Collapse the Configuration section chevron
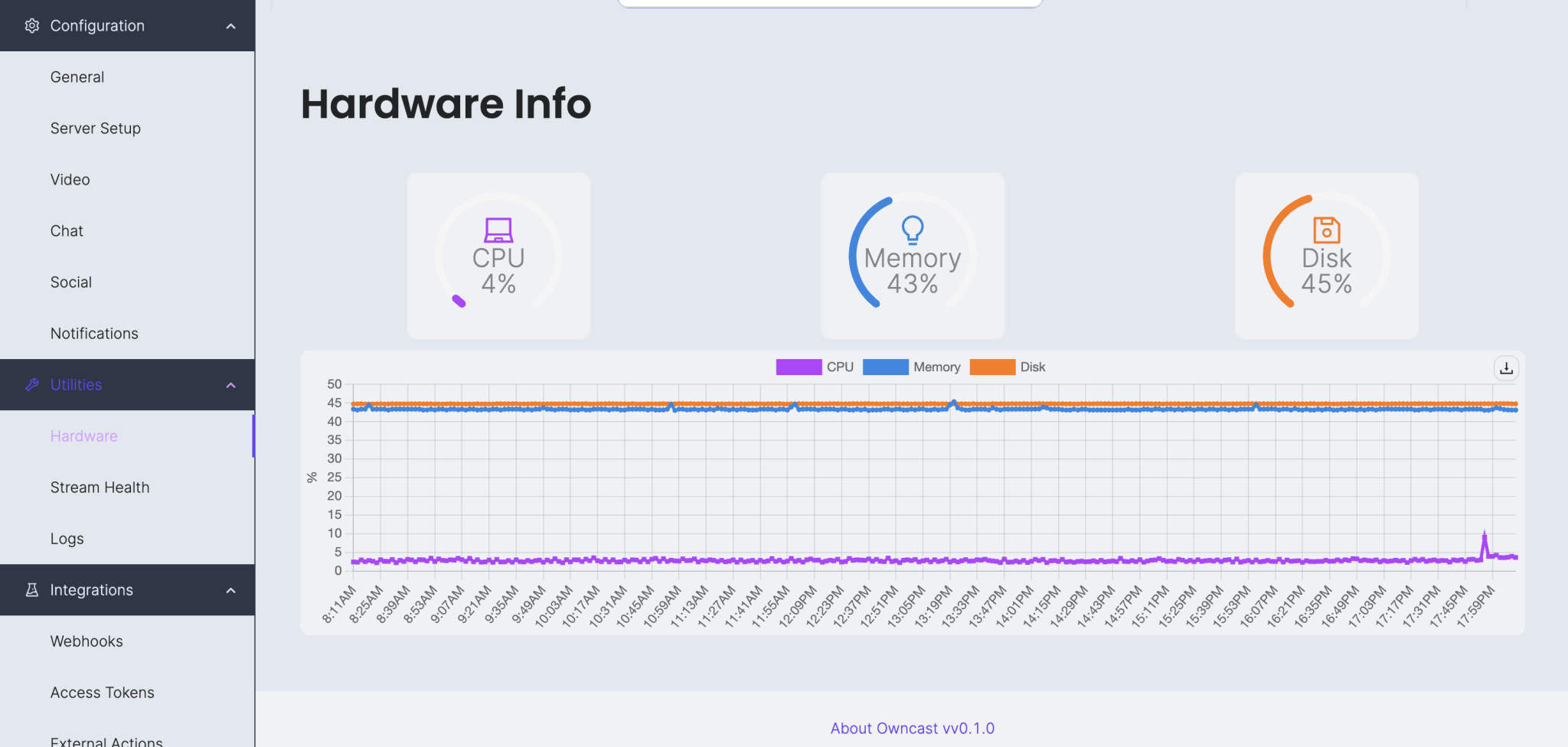Viewport: 1568px width, 747px height. (x=230, y=26)
